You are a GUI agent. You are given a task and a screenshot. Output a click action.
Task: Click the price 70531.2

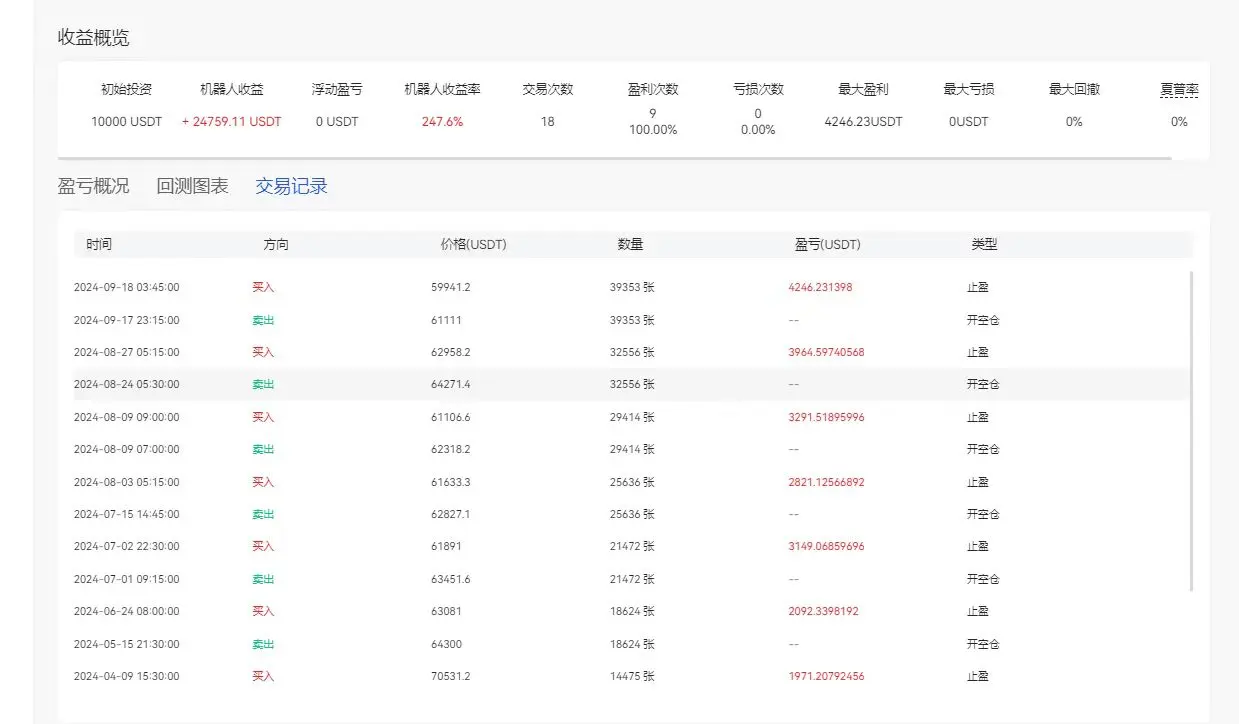click(x=450, y=676)
